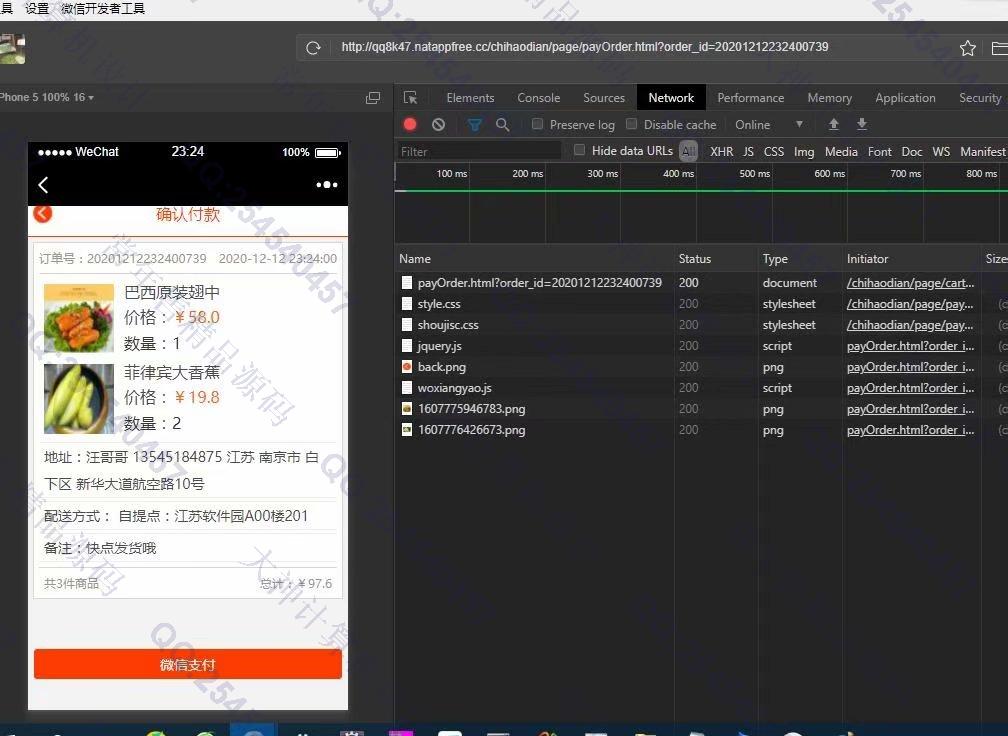Open the Security tab
The height and width of the screenshot is (736, 1008).
pos(980,98)
